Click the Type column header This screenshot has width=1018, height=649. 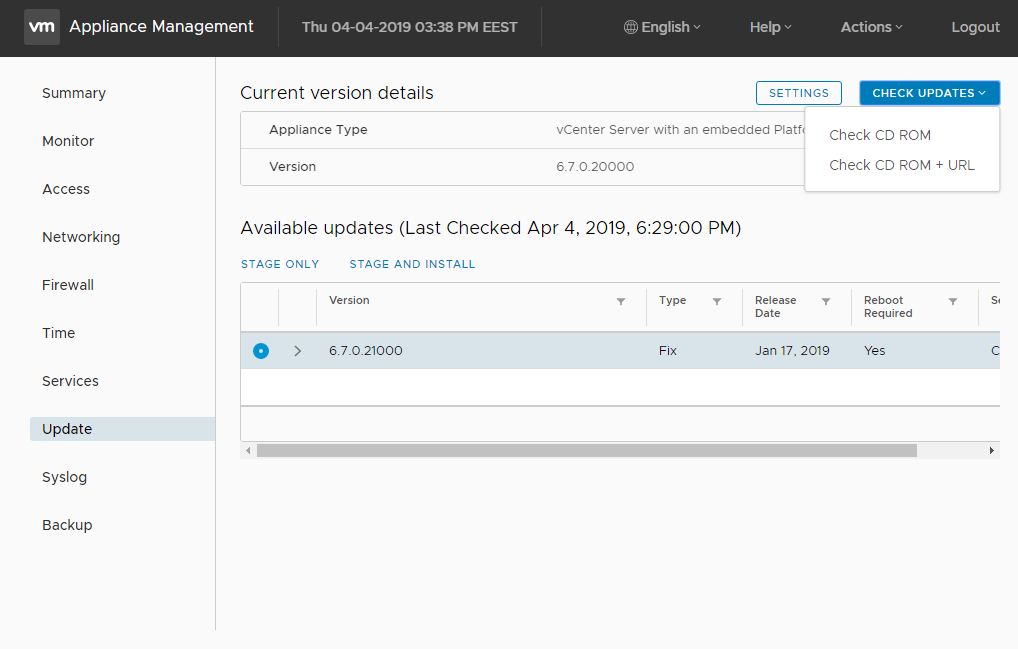tap(673, 300)
